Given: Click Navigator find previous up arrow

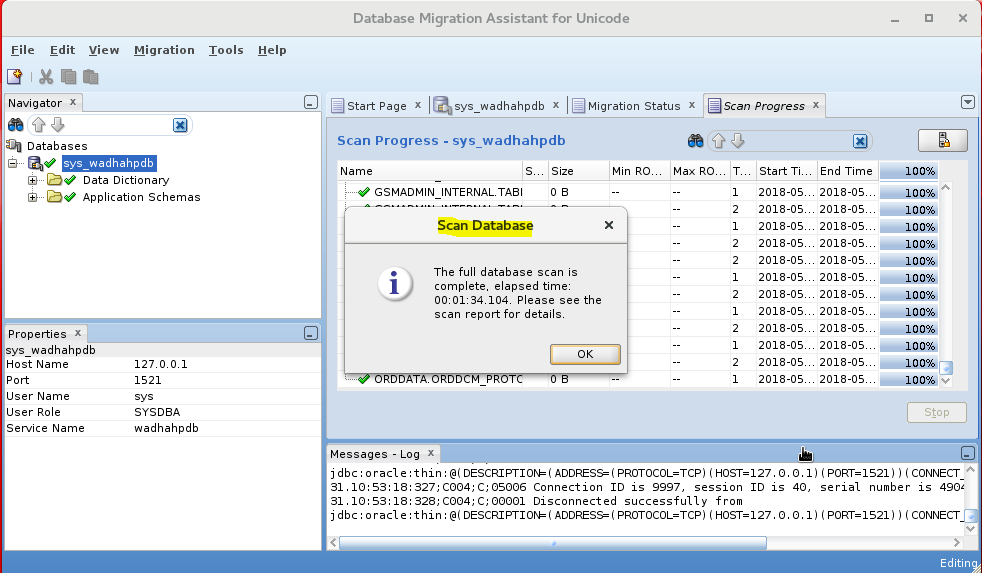Looking at the screenshot, I should click(x=39, y=125).
